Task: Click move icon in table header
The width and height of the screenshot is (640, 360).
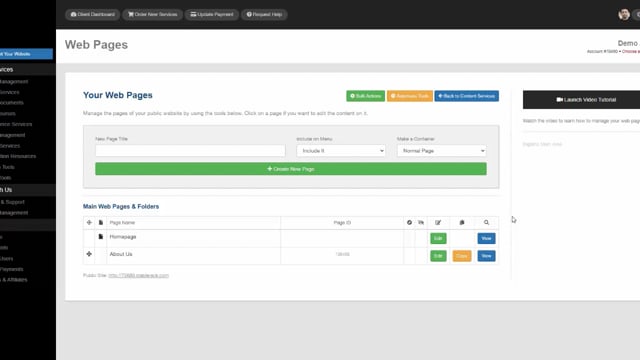Action: [89, 222]
